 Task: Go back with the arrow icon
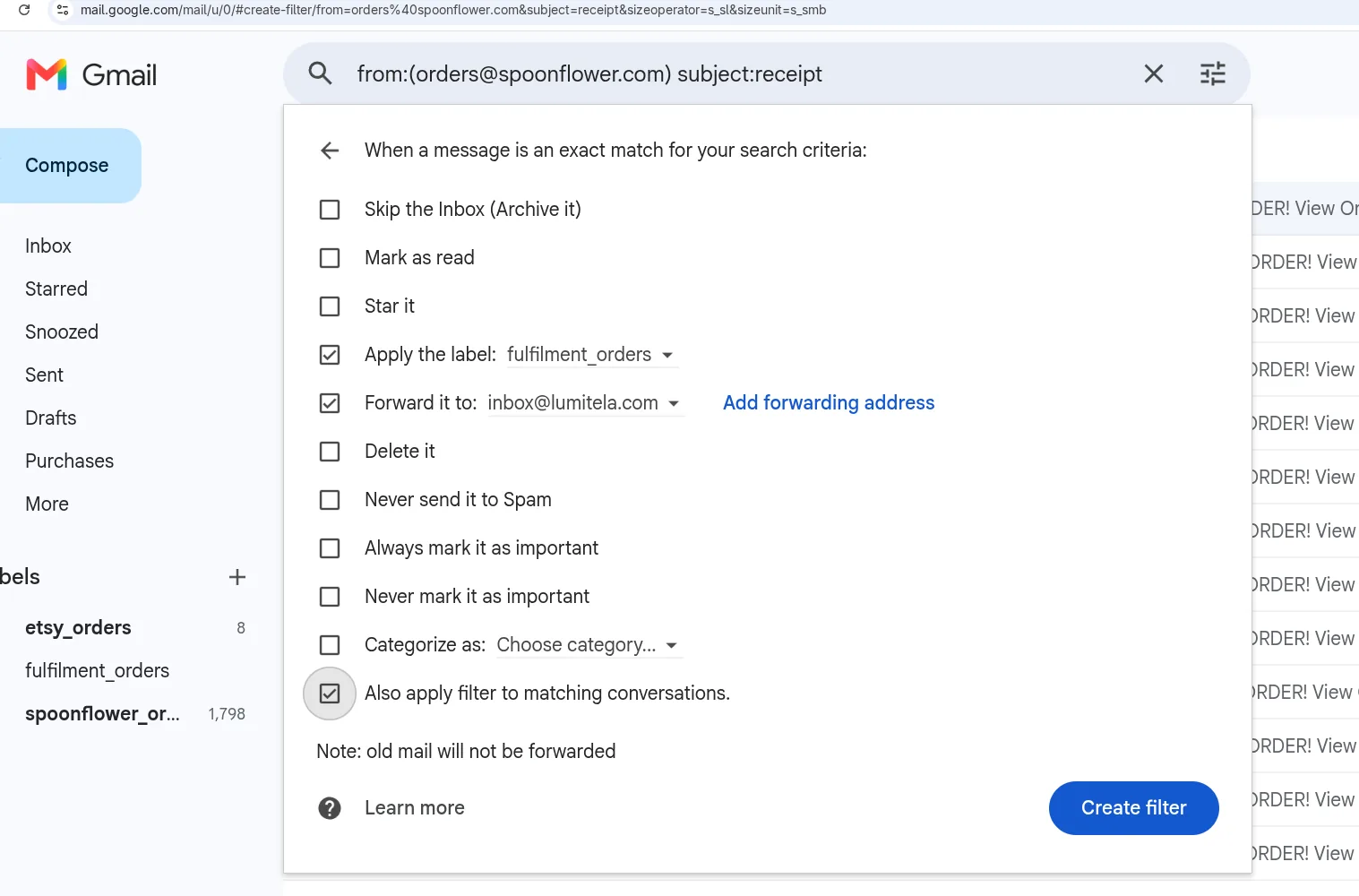tap(330, 151)
